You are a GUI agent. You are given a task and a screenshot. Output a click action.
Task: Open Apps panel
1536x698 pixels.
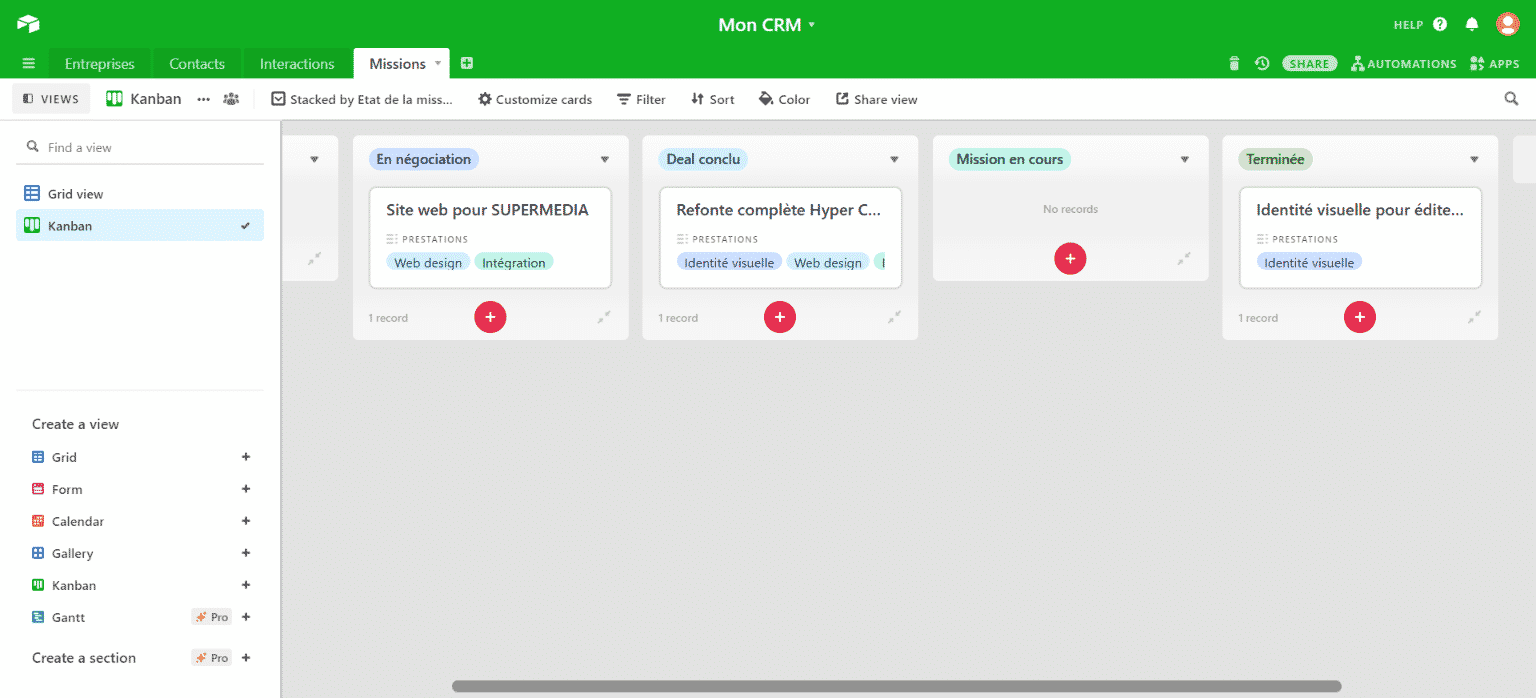[1494, 64]
